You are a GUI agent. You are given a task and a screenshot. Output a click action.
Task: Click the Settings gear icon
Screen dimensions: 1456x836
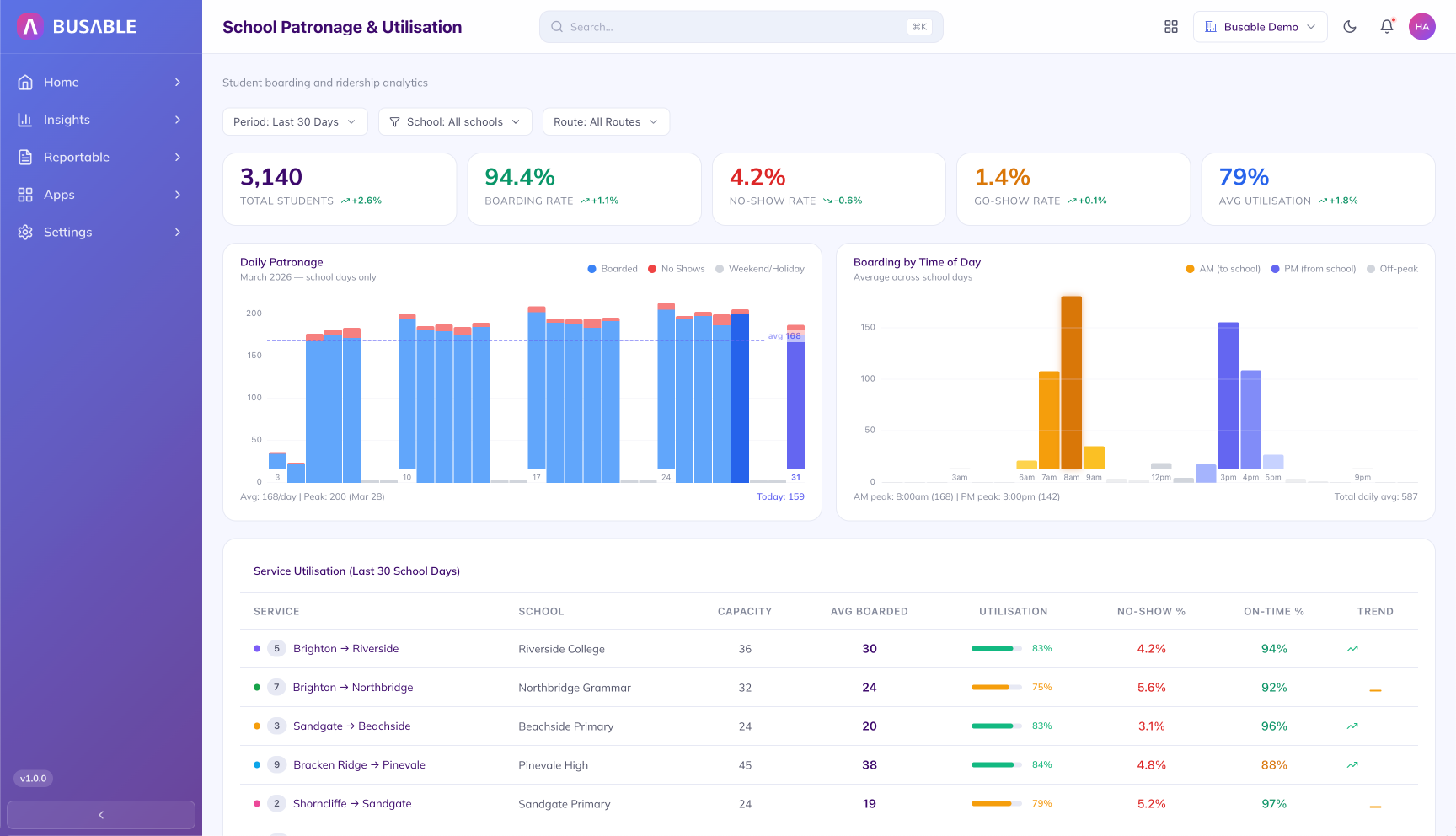pos(25,233)
